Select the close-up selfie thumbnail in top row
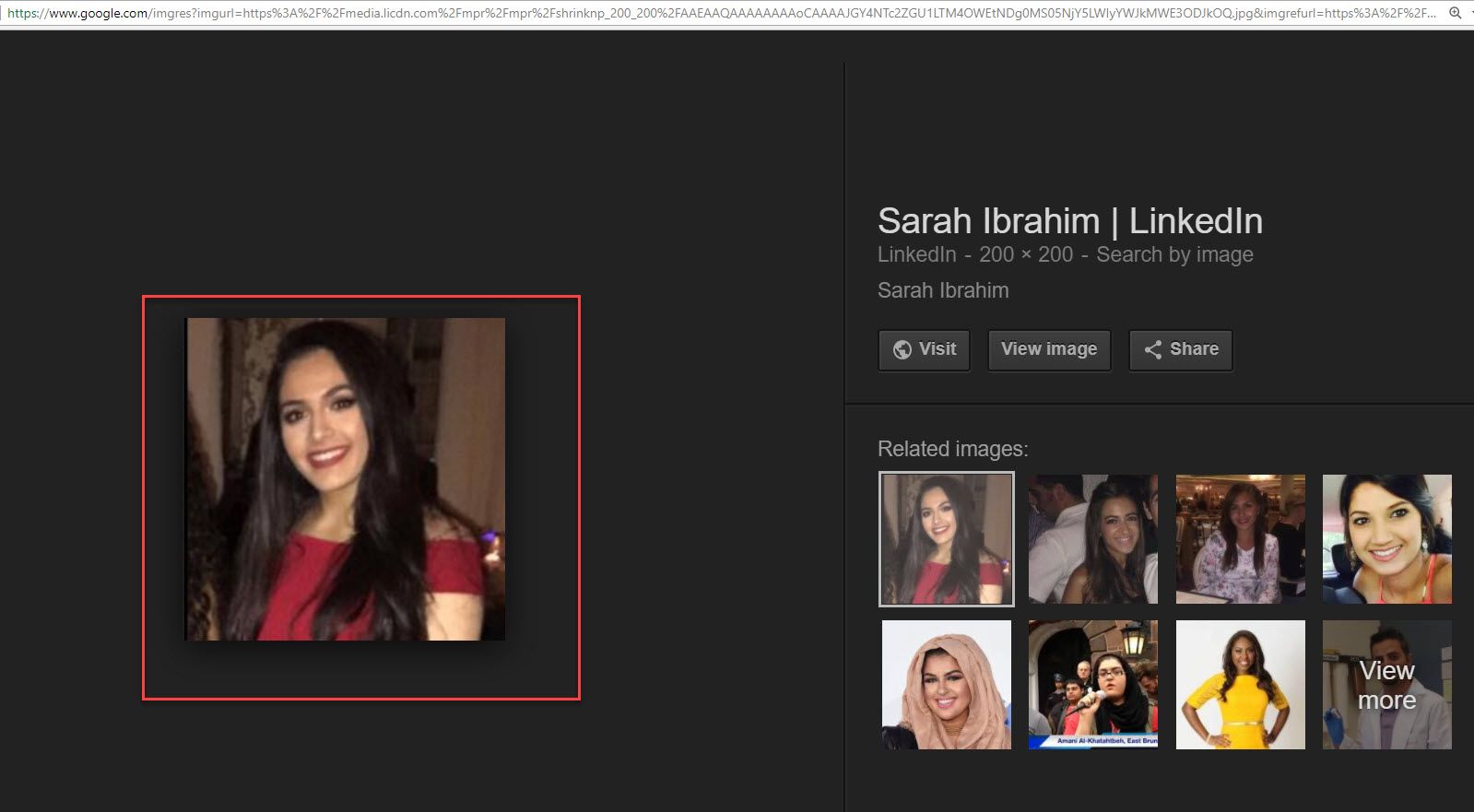The width and height of the screenshot is (1474, 812). click(x=1386, y=539)
